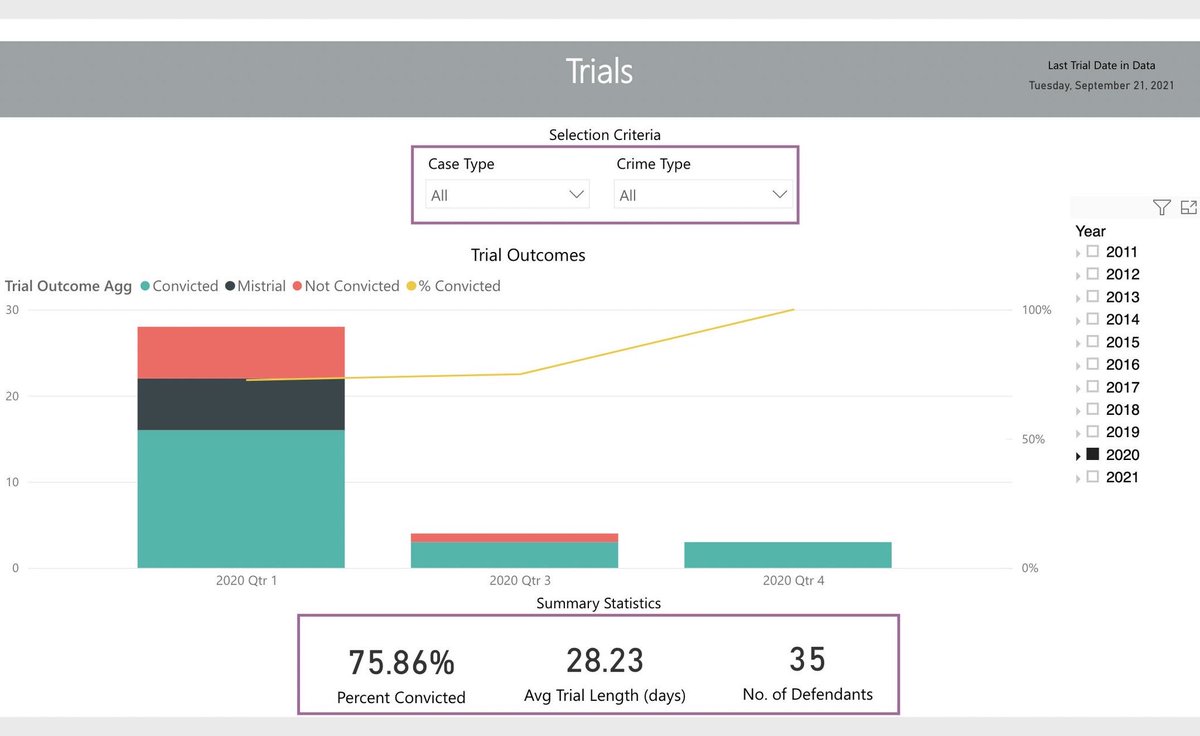Screen dimensions: 1200x736
Task: Expand the 2013 year node arrow
Action: pos(1079,299)
